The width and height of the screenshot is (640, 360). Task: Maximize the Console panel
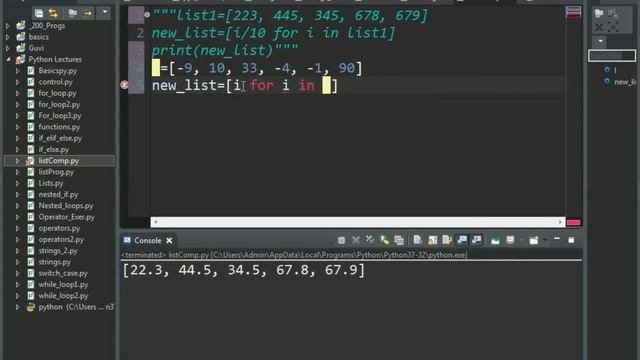click(571, 240)
